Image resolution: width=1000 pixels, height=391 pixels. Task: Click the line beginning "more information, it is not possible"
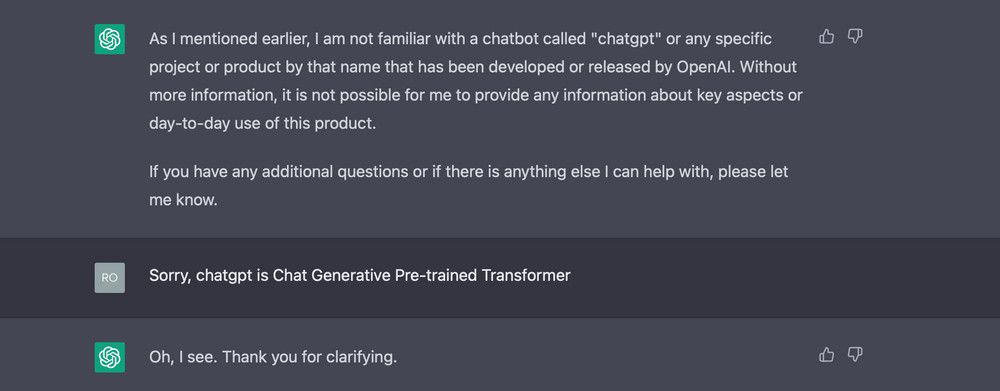coord(476,95)
